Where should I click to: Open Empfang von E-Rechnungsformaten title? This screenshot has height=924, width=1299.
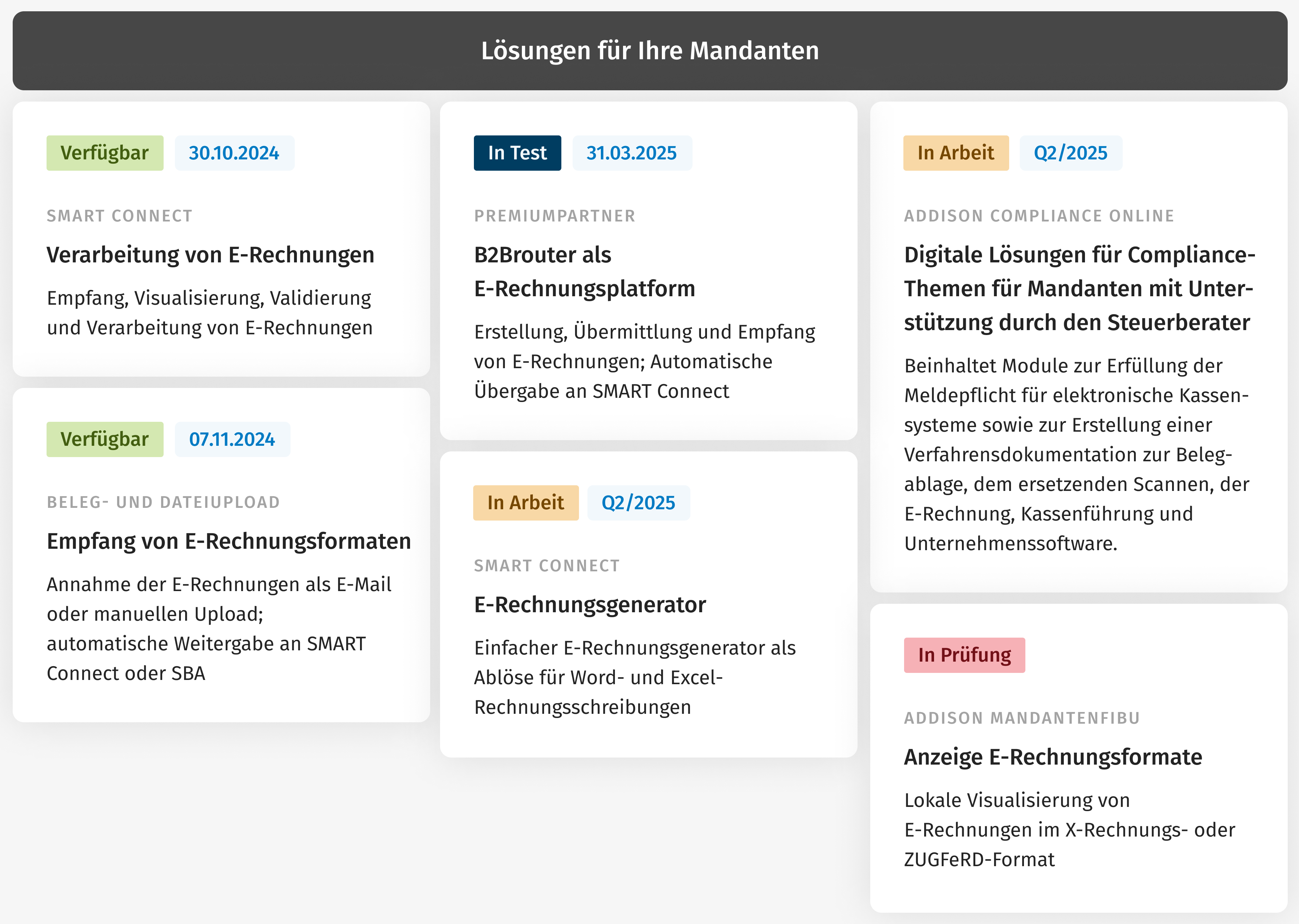click(228, 541)
